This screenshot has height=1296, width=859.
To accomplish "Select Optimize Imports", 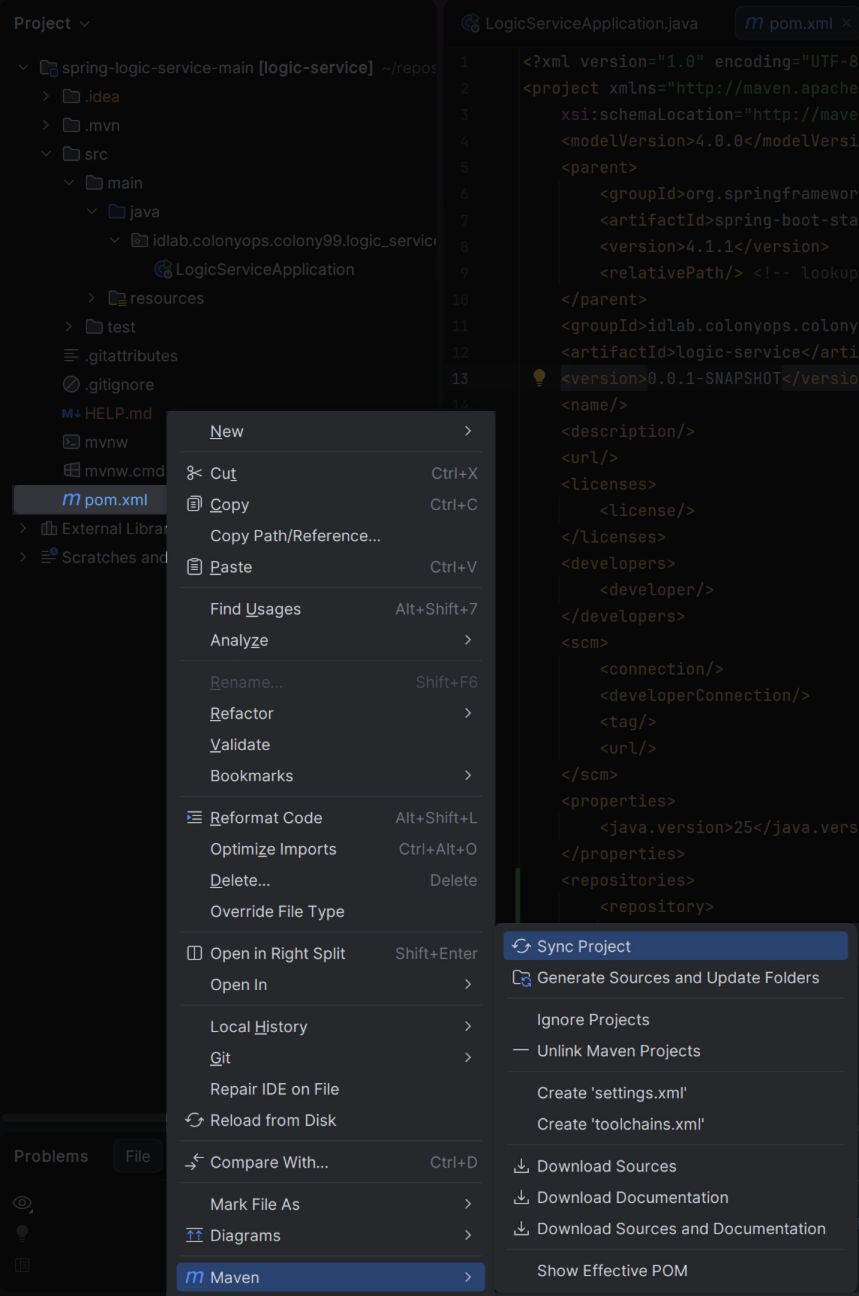I will click(331, 849).
